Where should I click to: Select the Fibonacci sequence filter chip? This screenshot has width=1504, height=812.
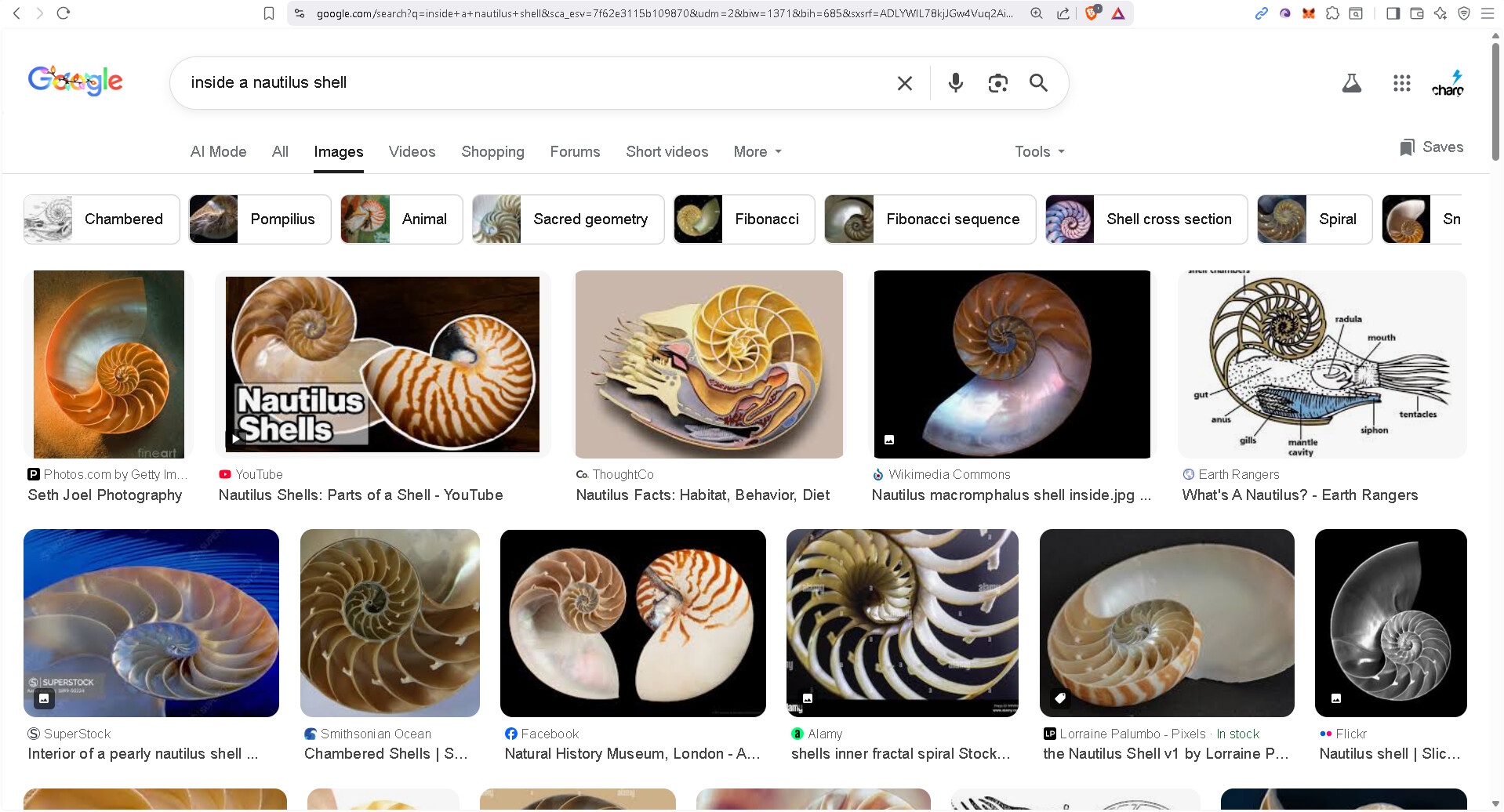(x=930, y=219)
